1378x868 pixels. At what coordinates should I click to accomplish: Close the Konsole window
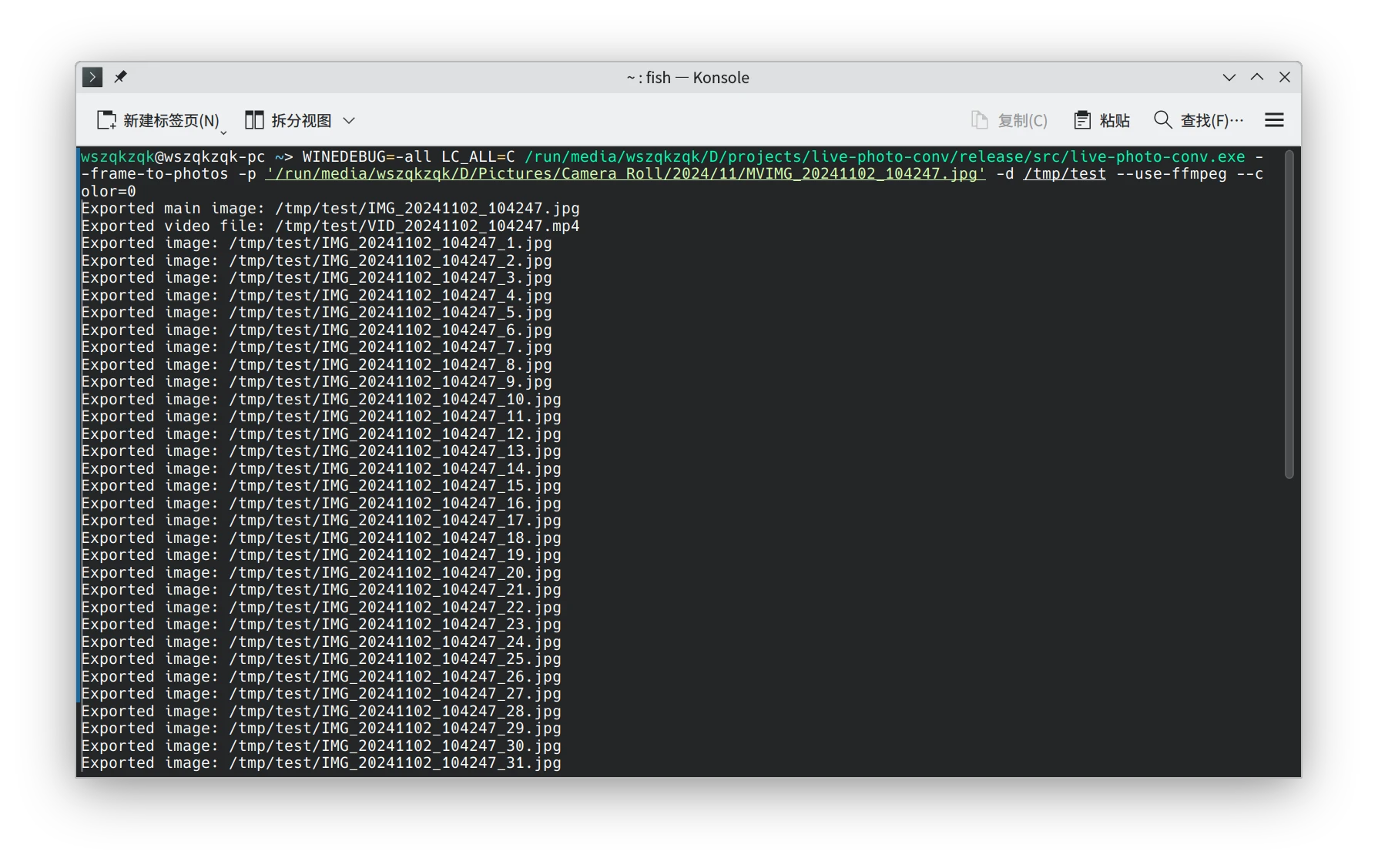click(1285, 77)
